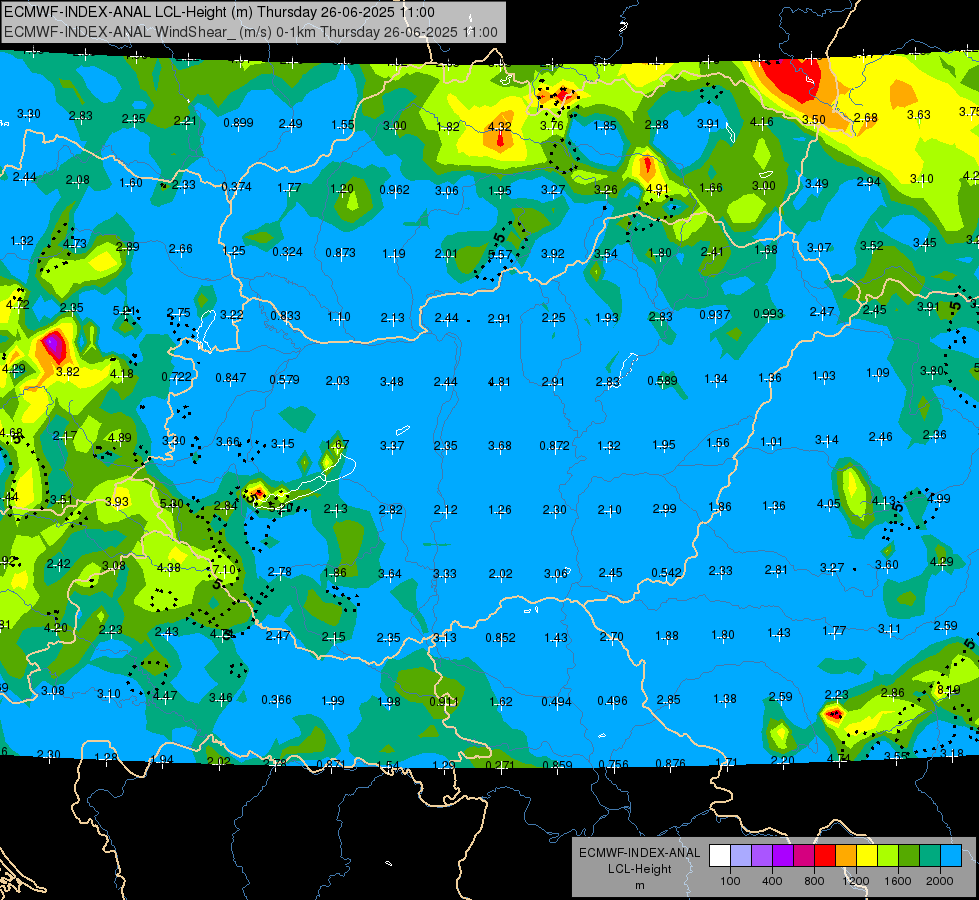Click the wind shear value 5.57

pyautogui.click(x=500, y=254)
